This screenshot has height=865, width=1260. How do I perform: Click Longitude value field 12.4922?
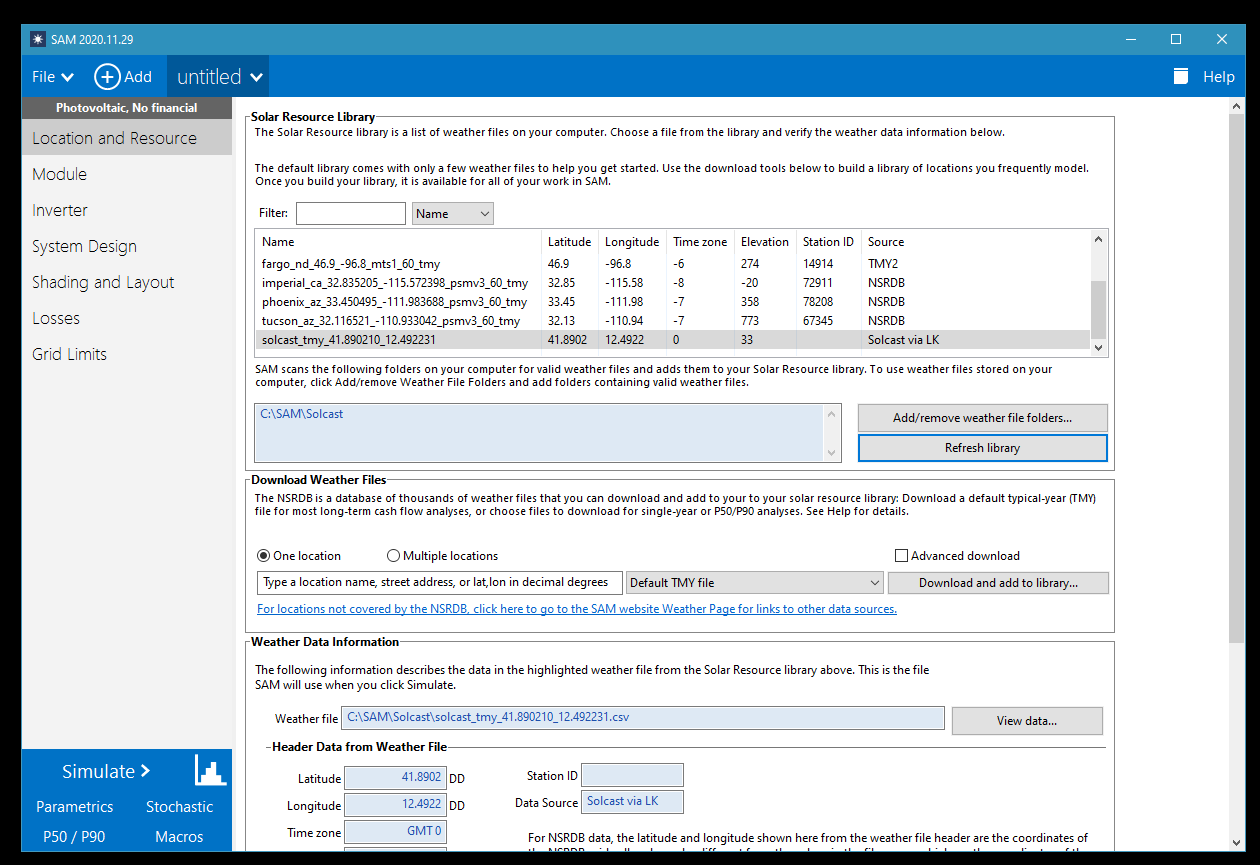[395, 804]
